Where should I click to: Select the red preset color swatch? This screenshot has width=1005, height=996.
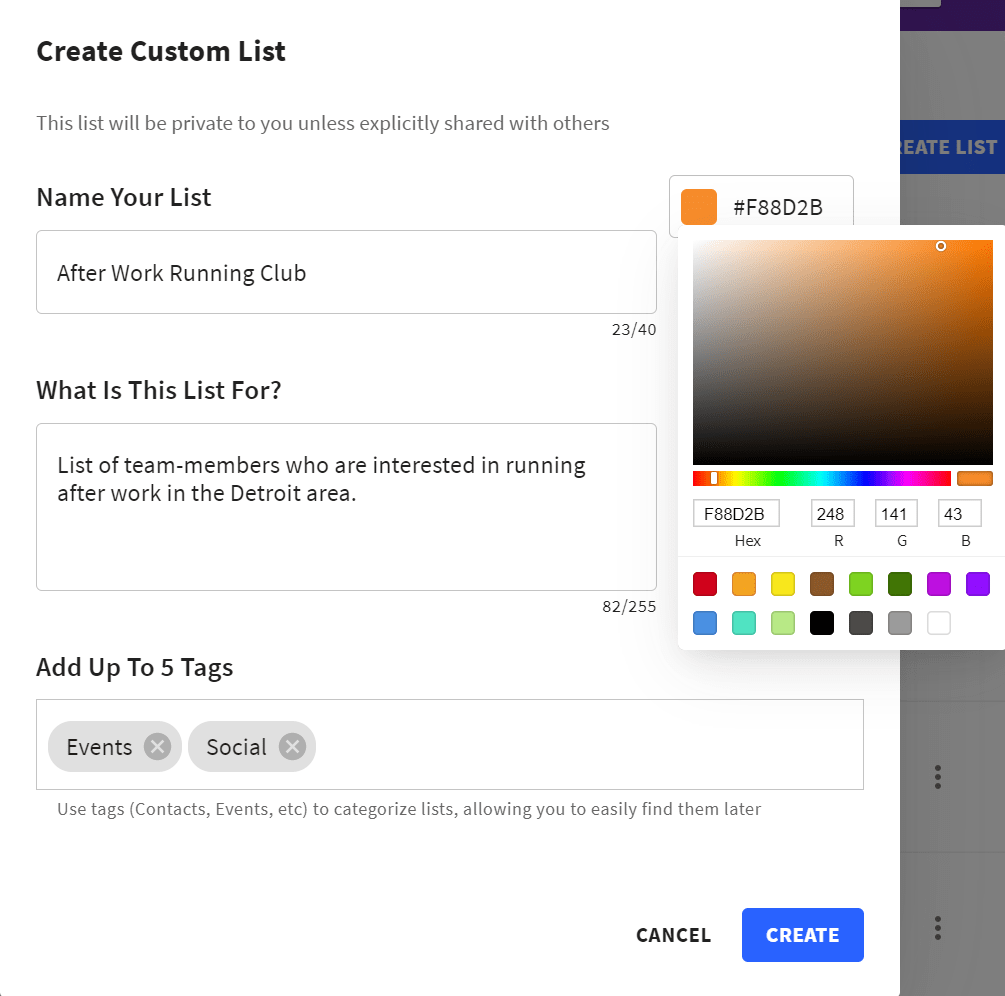tap(705, 584)
